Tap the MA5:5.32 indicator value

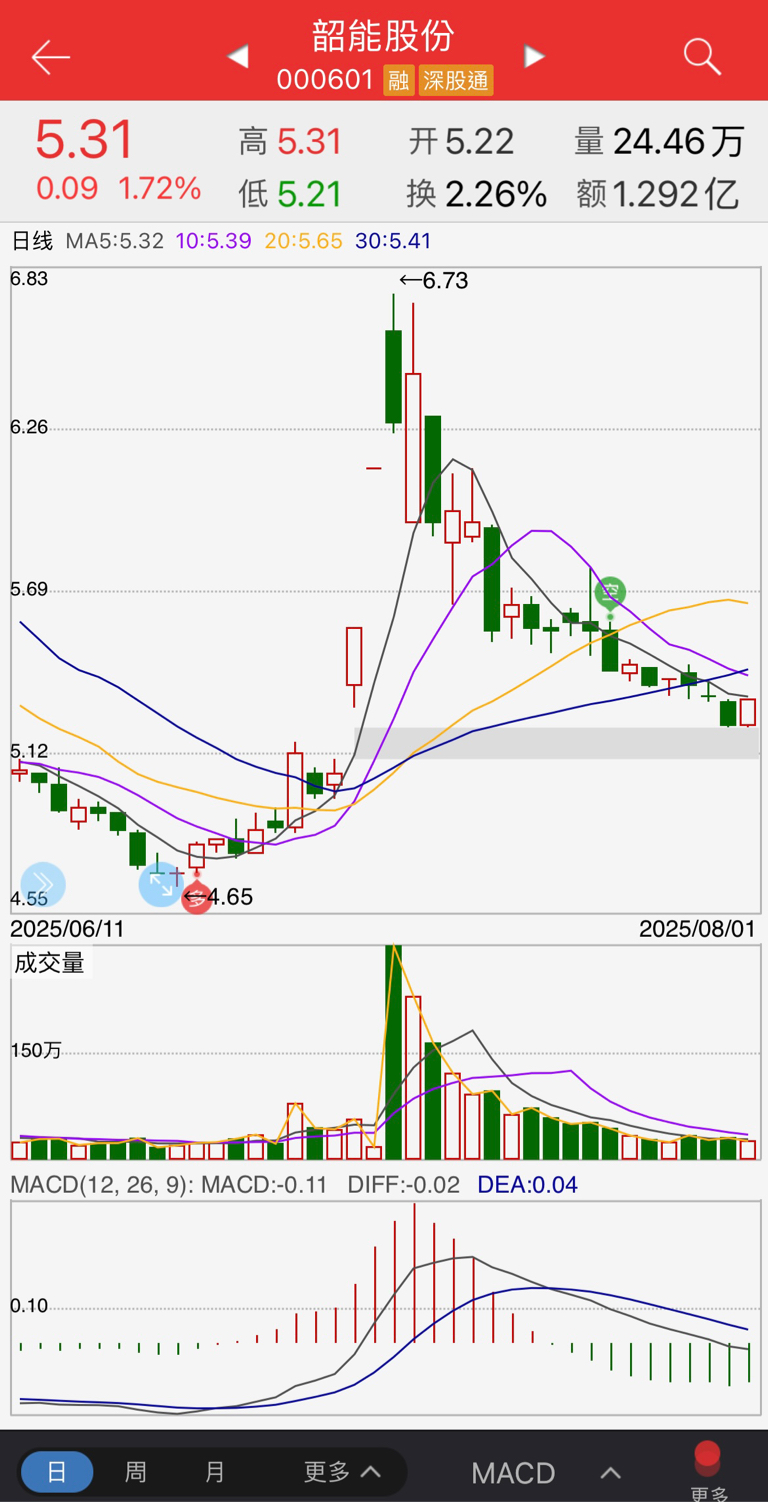pos(115,241)
